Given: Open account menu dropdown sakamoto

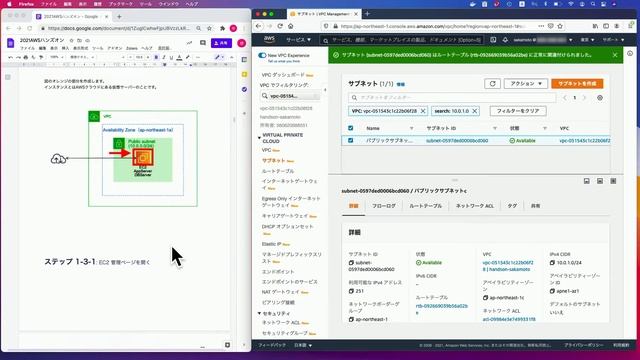Looking at the screenshot, I should coord(542,40).
